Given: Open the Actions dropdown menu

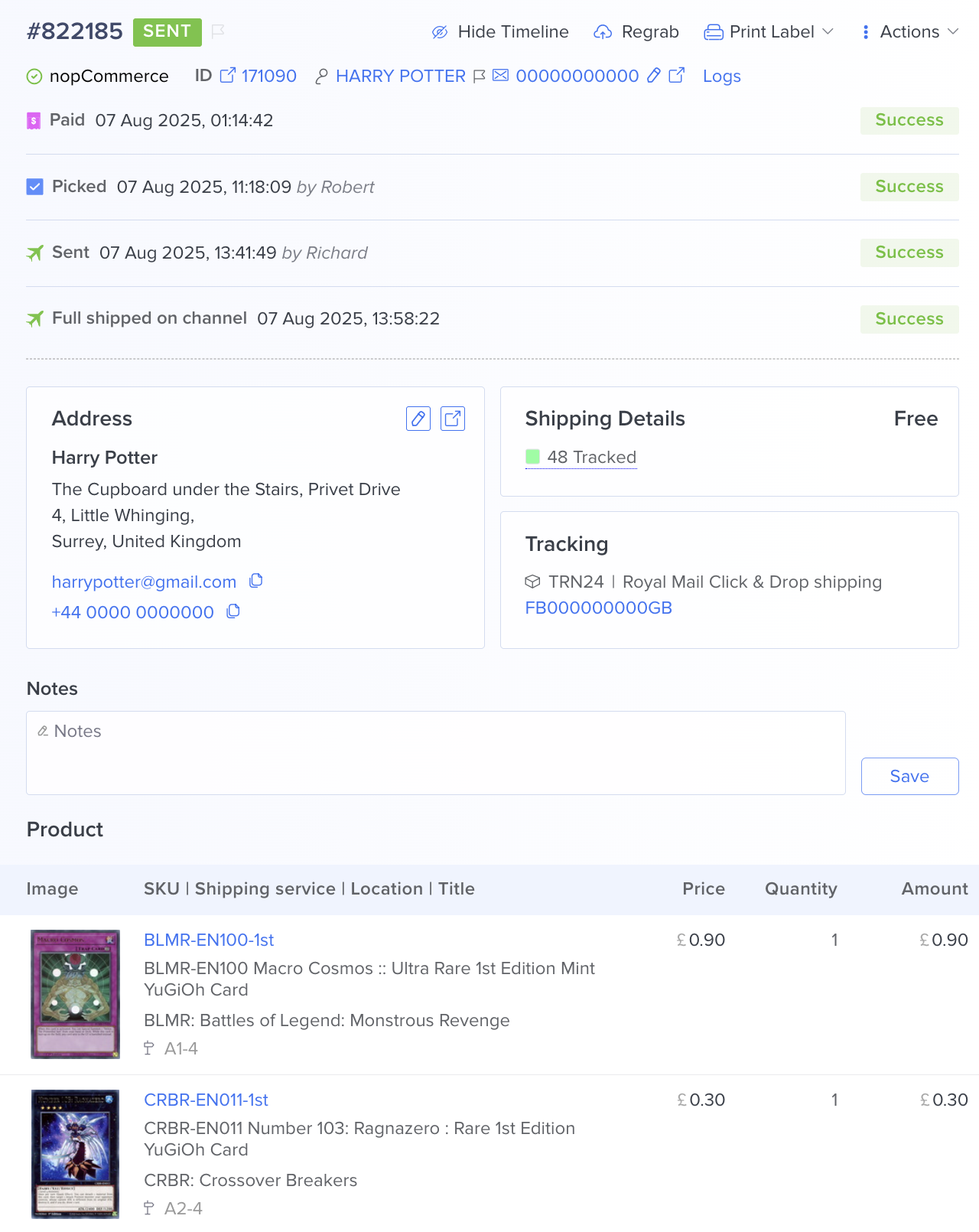Looking at the screenshot, I should [909, 31].
